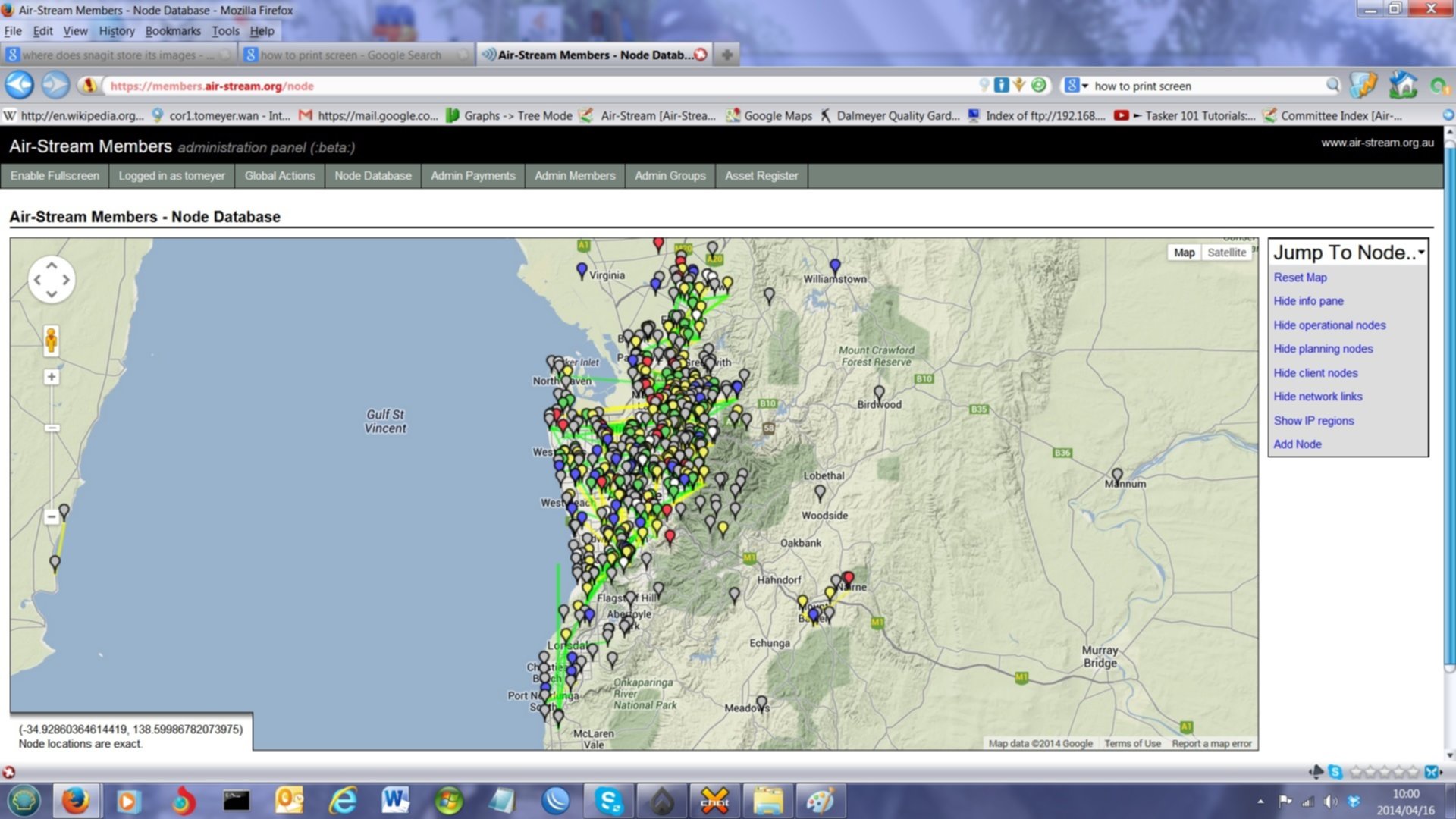Toggle Hide client nodes
The width and height of the screenshot is (1456, 819).
[1316, 373]
